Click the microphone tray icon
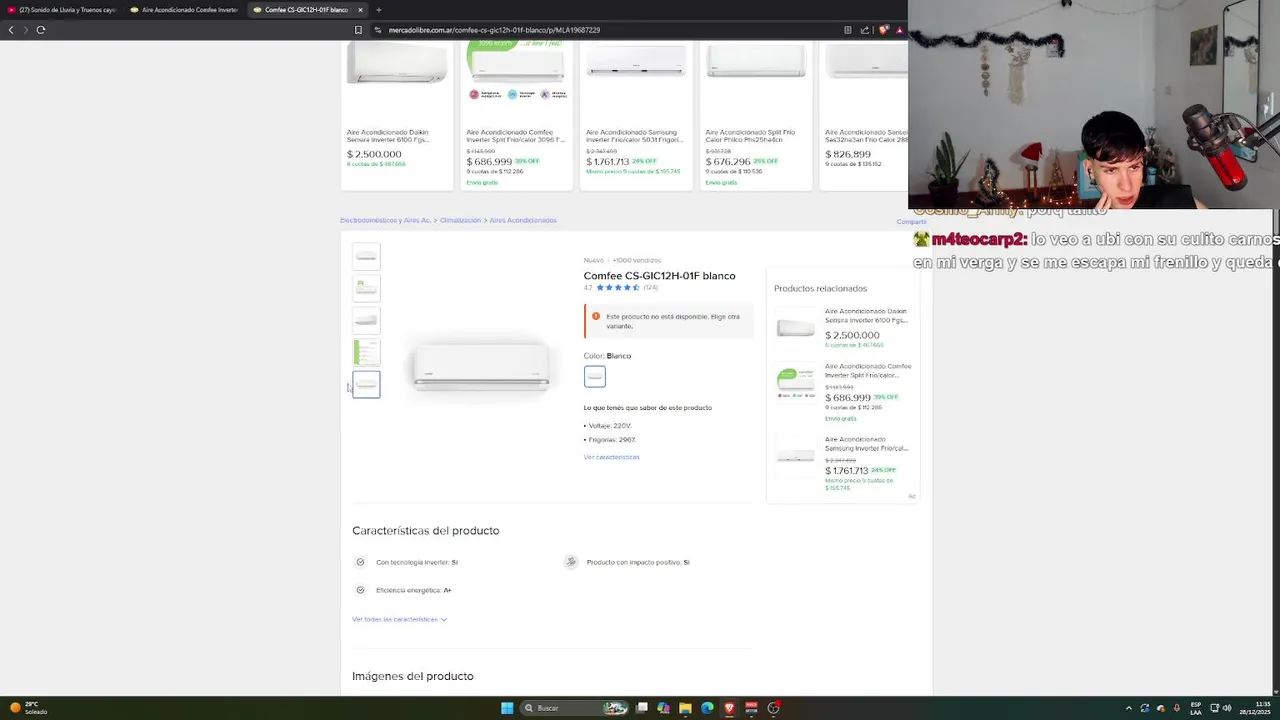The width and height of the screenshot is (1280, 720). tap(1177, 708)
